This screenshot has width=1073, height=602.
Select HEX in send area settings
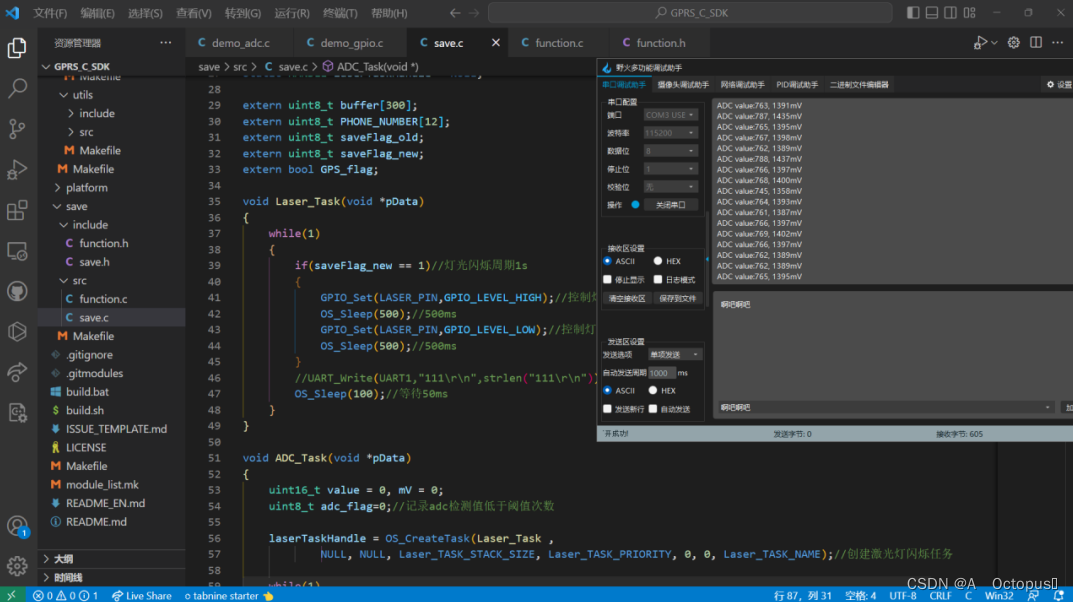[x=653, y=391]
